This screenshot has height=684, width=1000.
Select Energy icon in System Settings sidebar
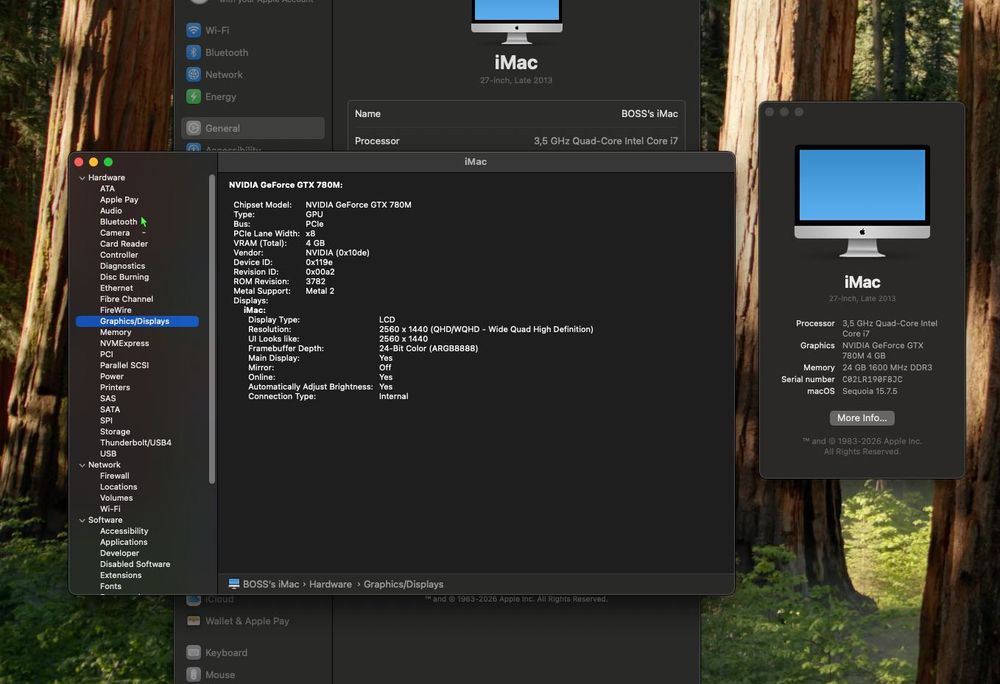coord(193,96)
